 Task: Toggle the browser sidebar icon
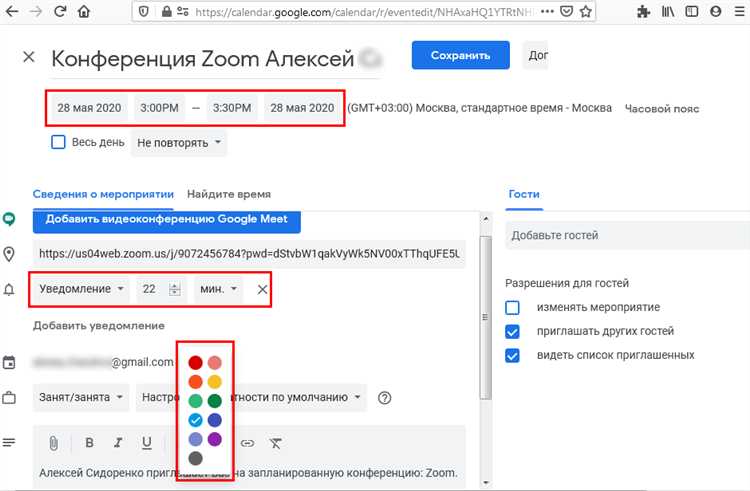pos(692,11)
